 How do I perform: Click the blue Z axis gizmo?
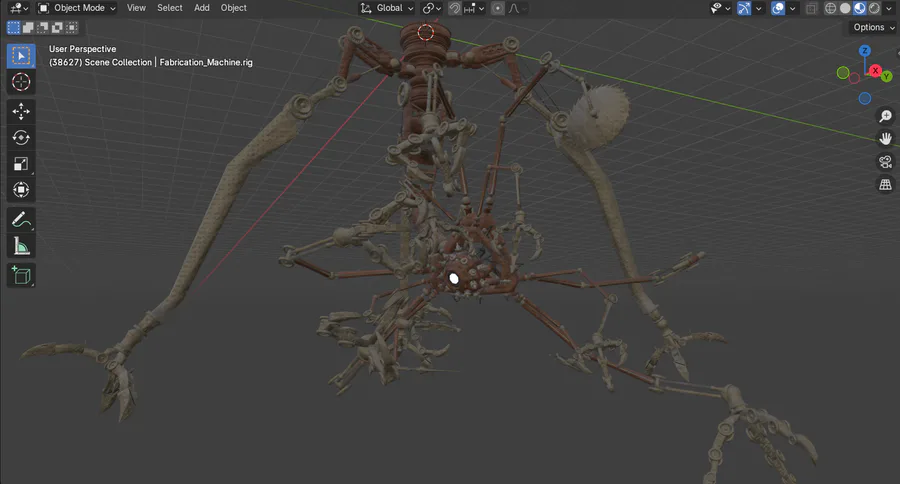tap(865, 51)
